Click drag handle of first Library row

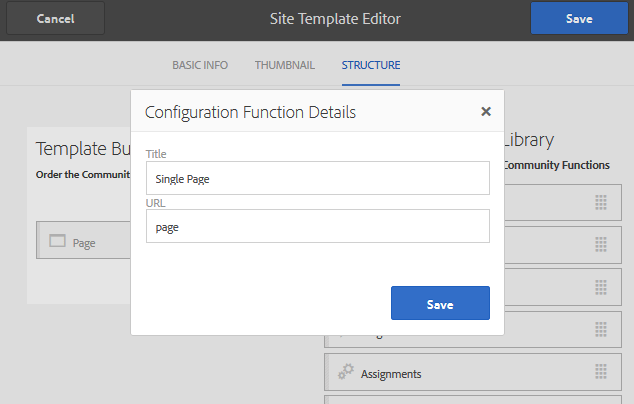(601, 201)
